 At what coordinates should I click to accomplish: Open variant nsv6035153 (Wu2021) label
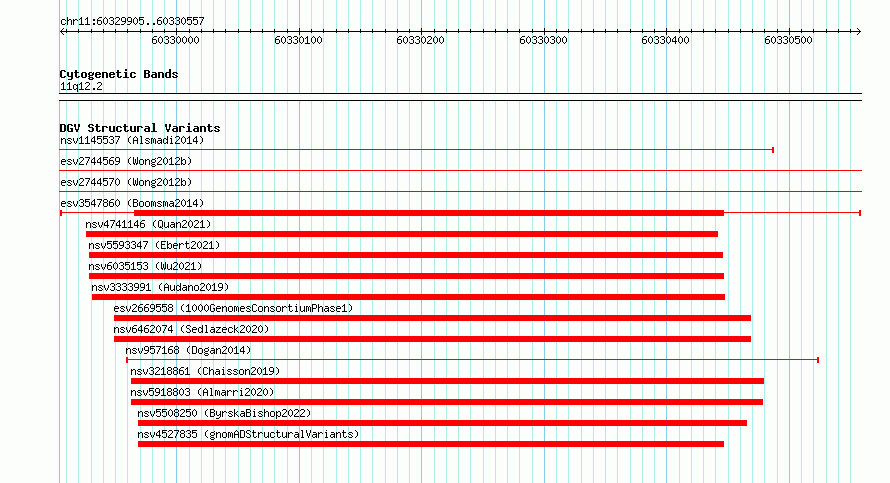coord(145,266)
